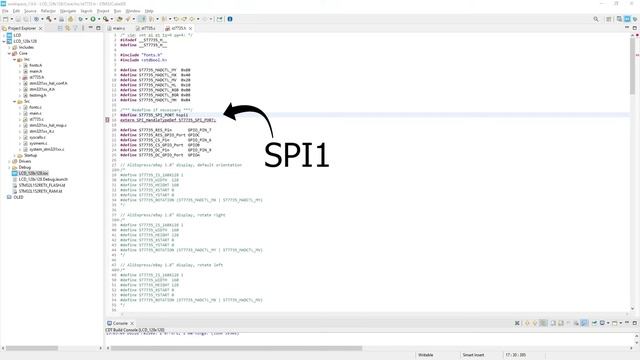The image size is (640, 360).
Task: Open the Window menu
Action: (133, 11)
